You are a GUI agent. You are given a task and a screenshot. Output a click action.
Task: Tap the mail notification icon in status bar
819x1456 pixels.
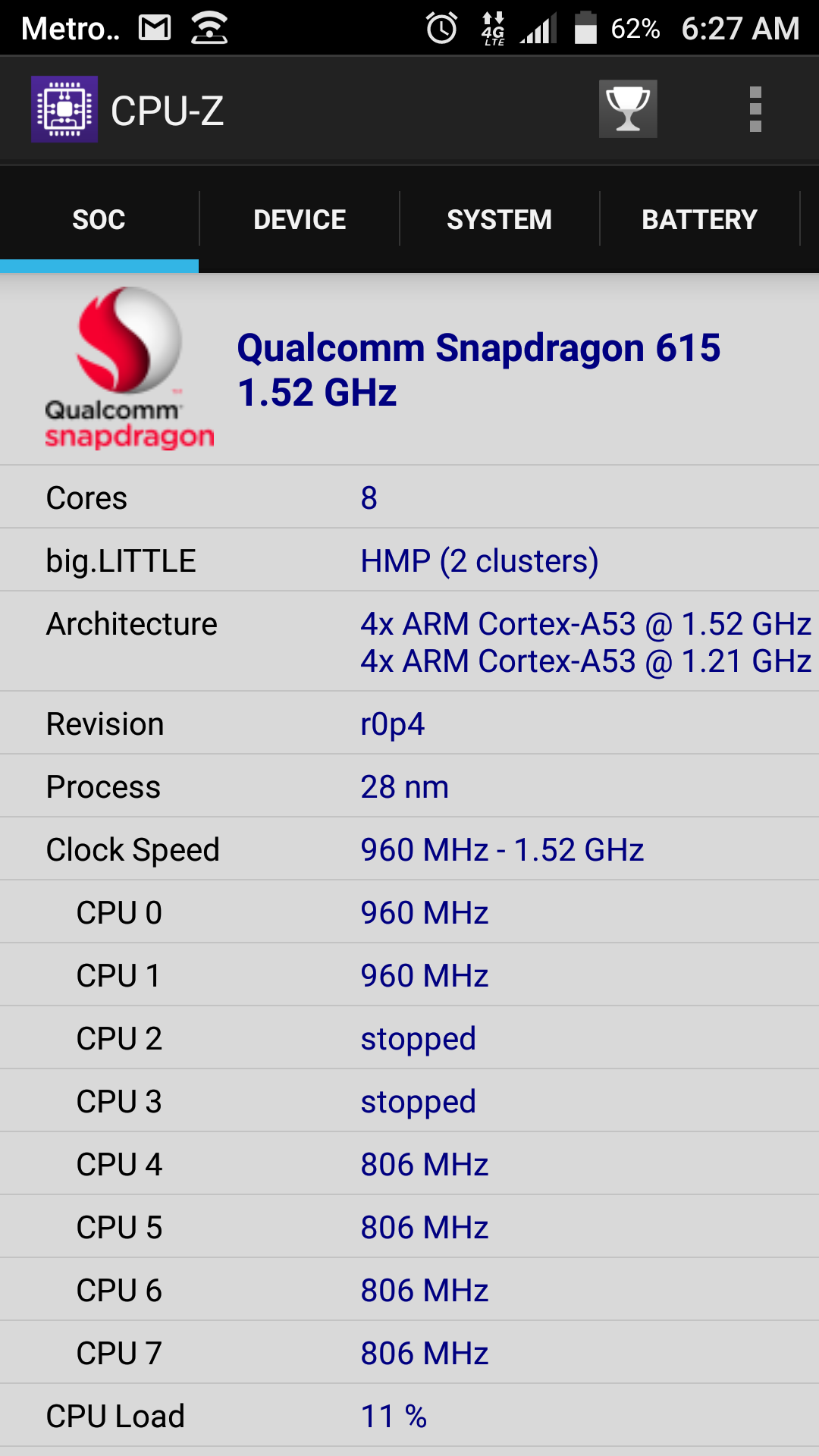click(x=155, y=28)
